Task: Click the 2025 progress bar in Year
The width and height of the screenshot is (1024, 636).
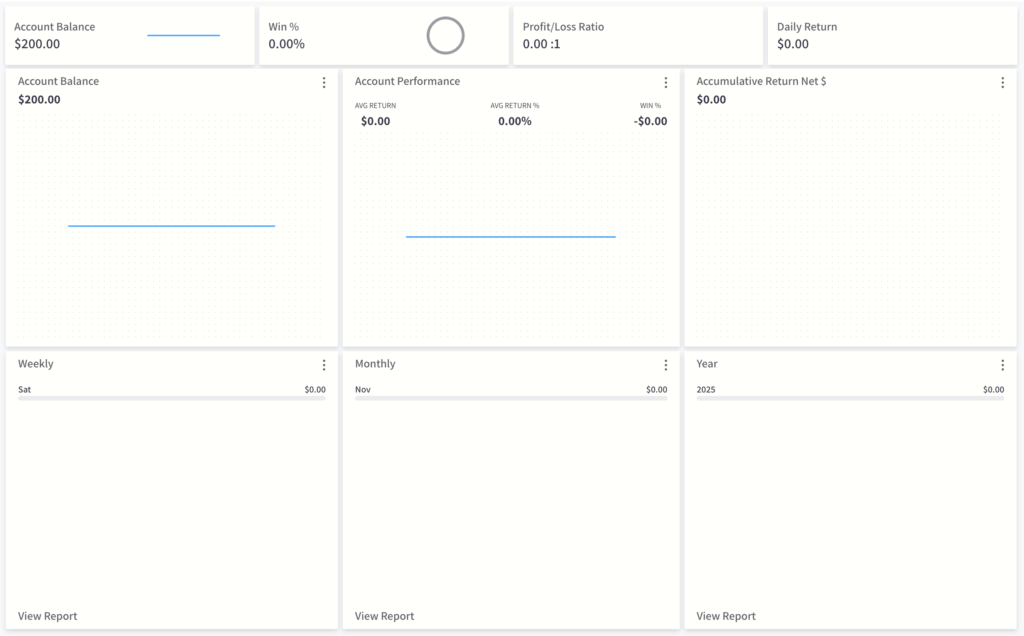Action: [850, 398]
